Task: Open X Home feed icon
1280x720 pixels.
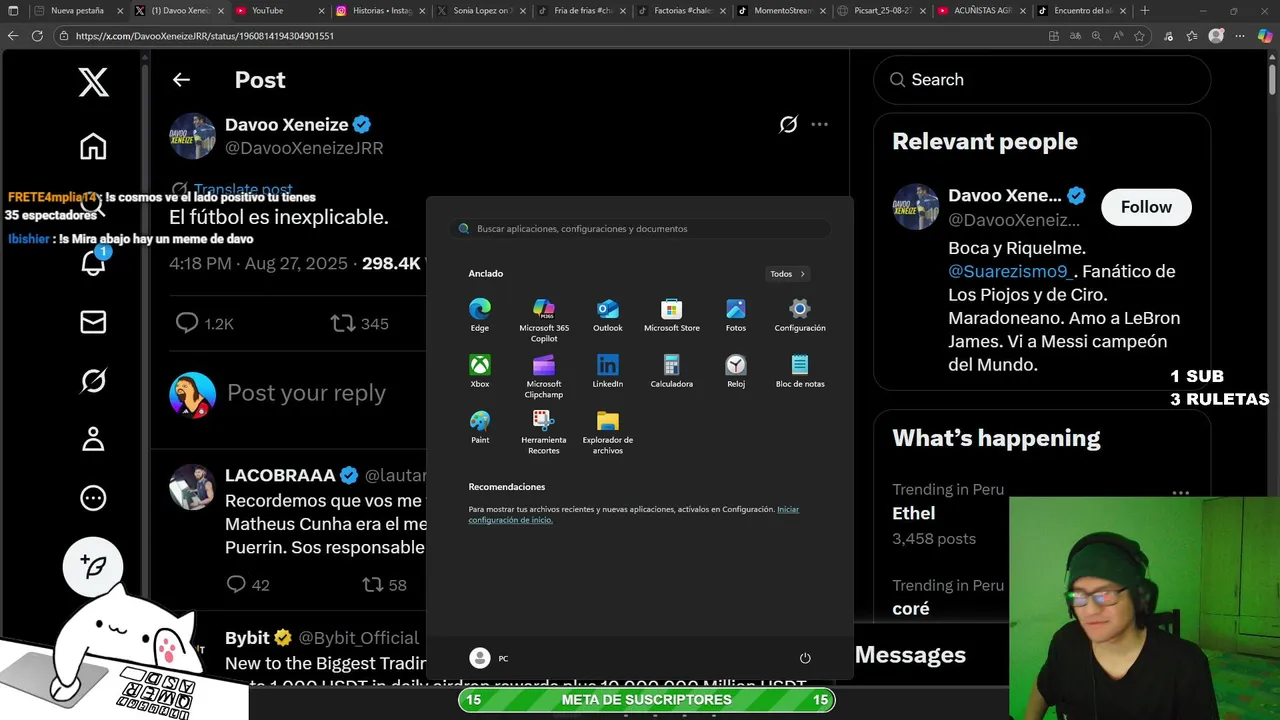Action: 93,147
